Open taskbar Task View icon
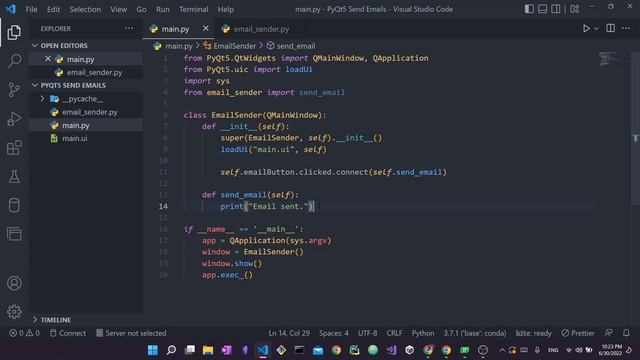 click(190, 350)
